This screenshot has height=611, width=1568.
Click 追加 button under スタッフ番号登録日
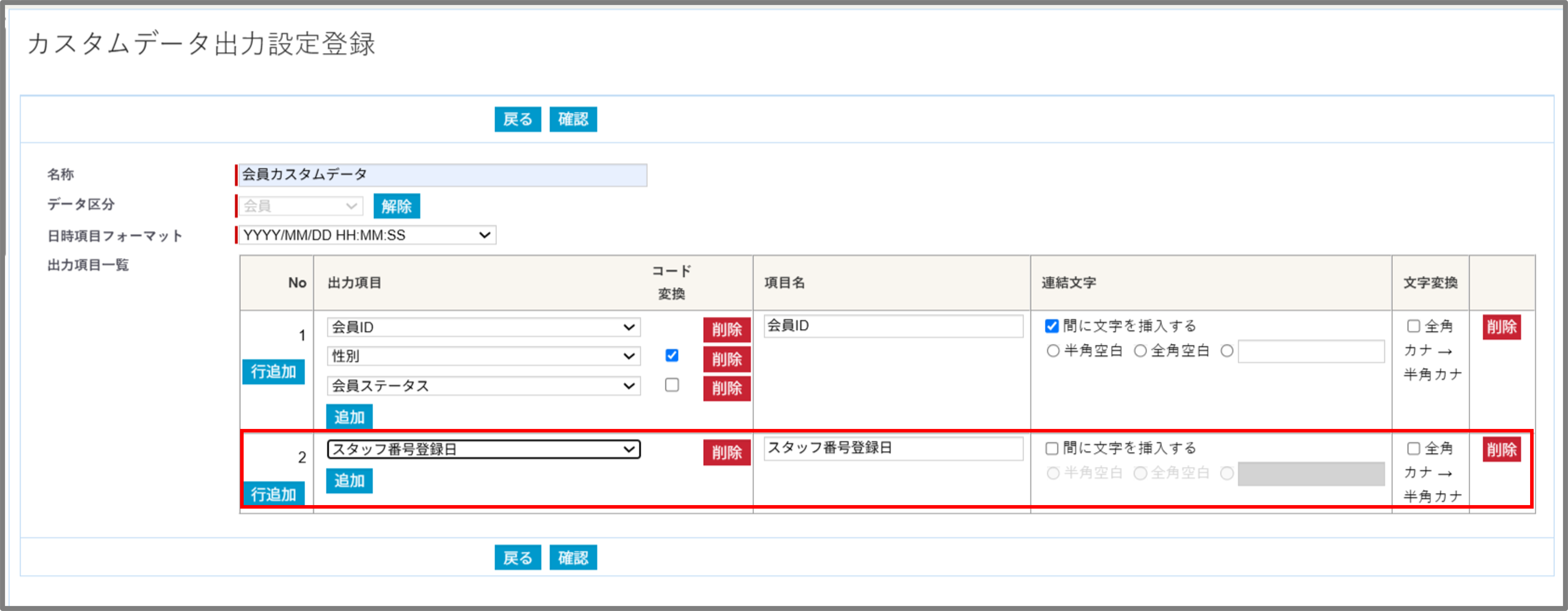click(x=350, y=481)
